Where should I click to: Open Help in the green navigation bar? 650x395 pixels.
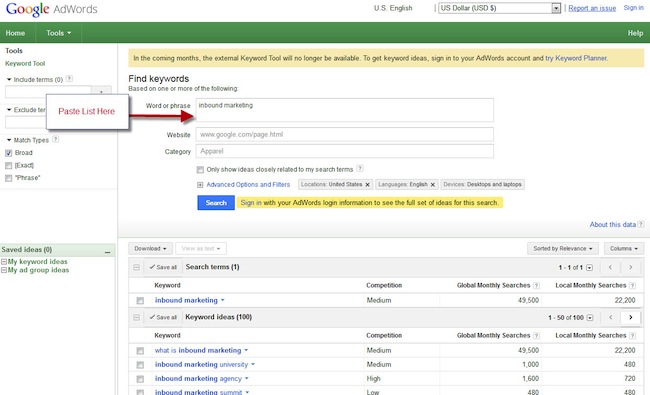point(635,33)
